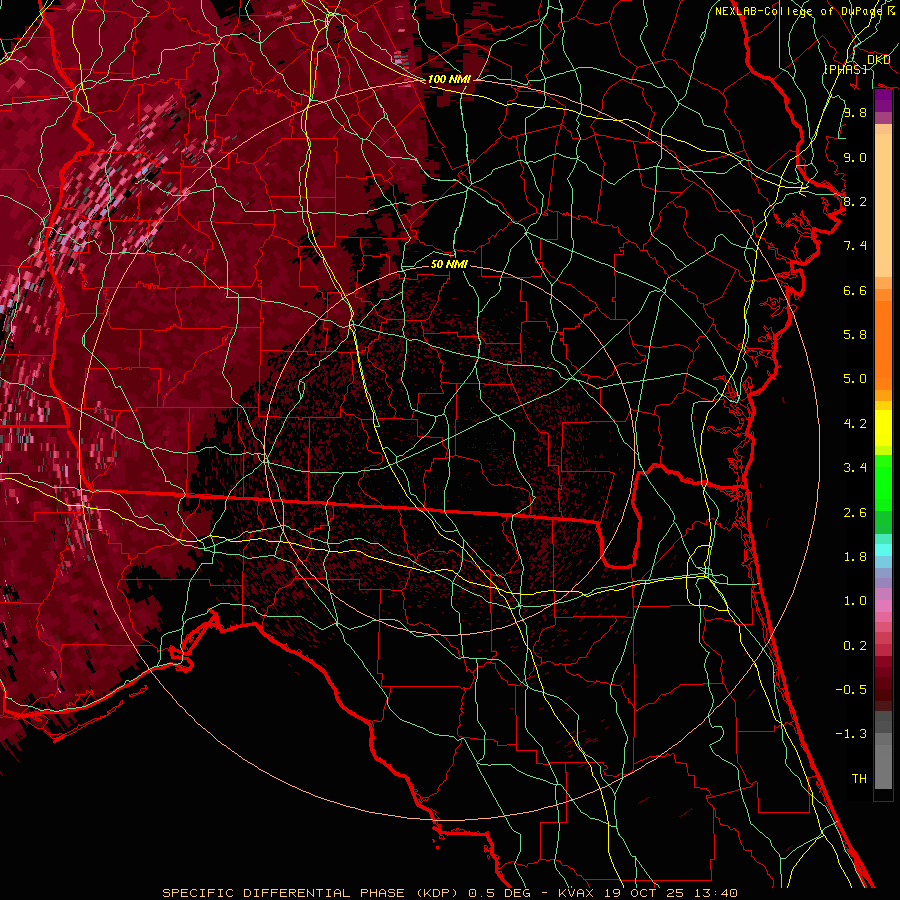Viewport: 900px width, 900px height.
Task: Click the 5.8 legend value
Action: pyautogui.click(x=855, y=335)
